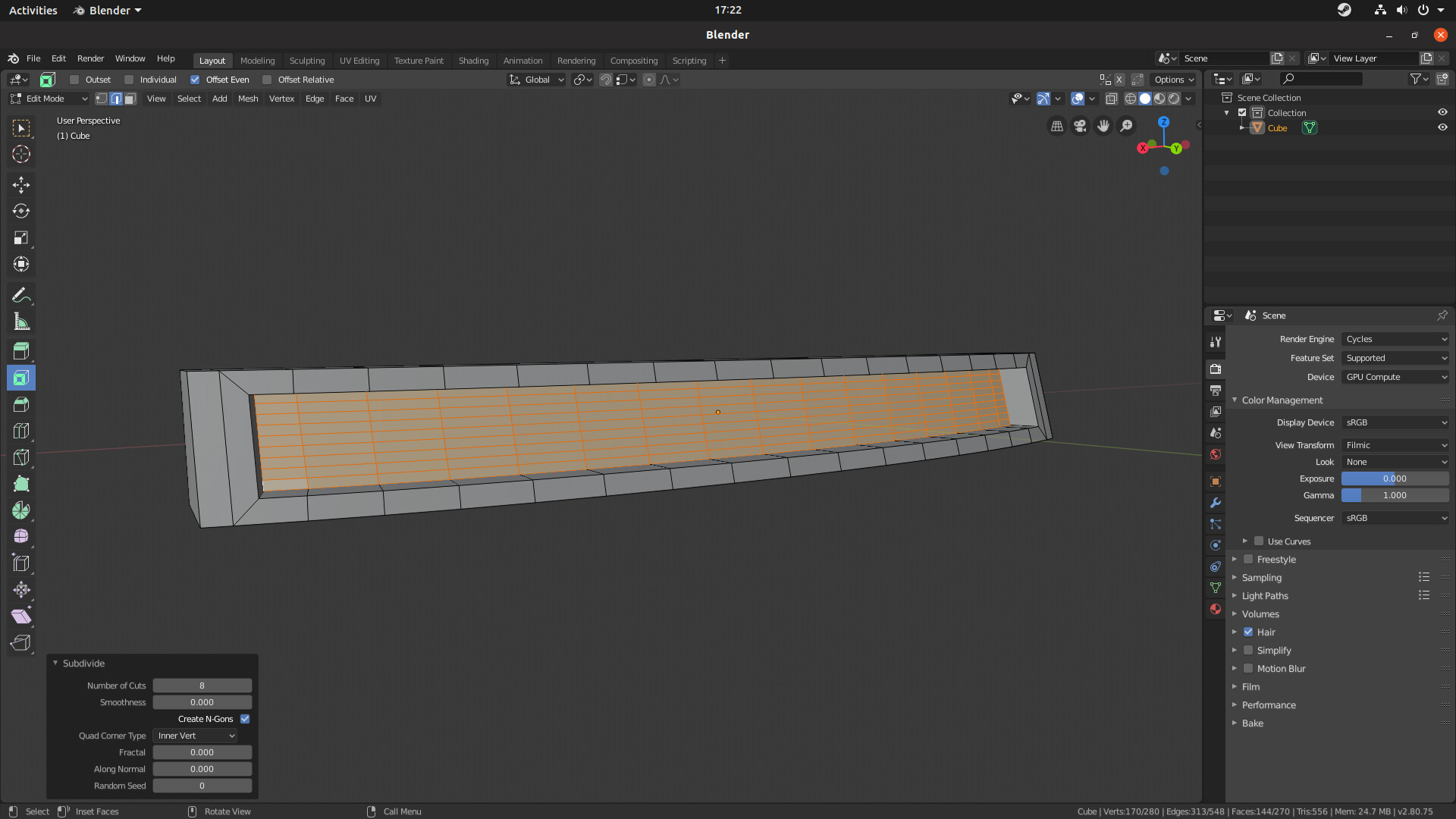Select the Loop Cut tool

[21, 431]
